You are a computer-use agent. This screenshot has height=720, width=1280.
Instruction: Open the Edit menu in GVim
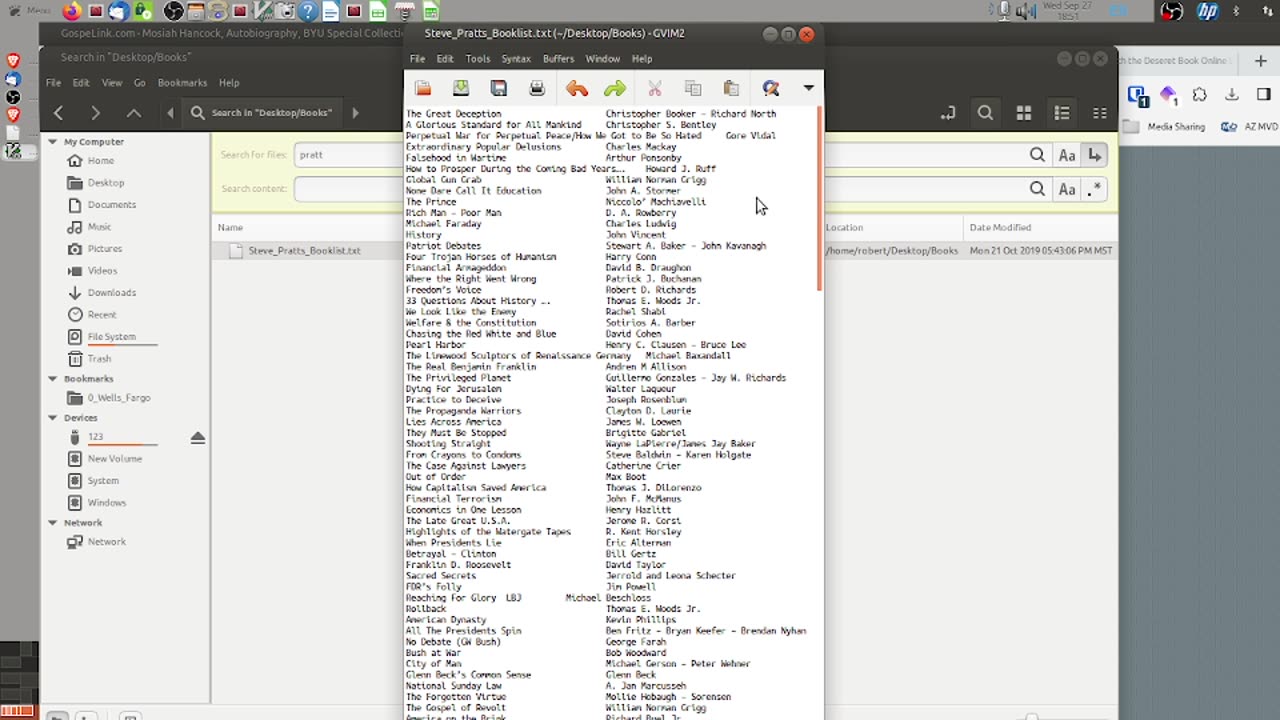coord(445,59)
